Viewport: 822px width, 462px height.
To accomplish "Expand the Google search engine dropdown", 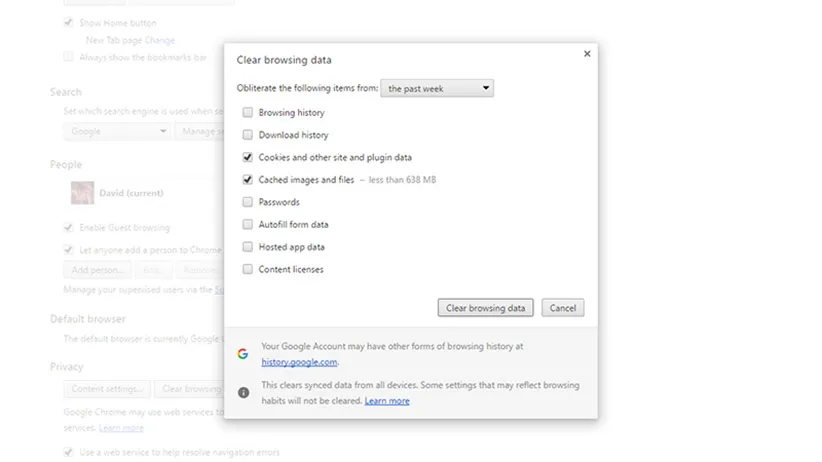I will [x=117, y=131].
